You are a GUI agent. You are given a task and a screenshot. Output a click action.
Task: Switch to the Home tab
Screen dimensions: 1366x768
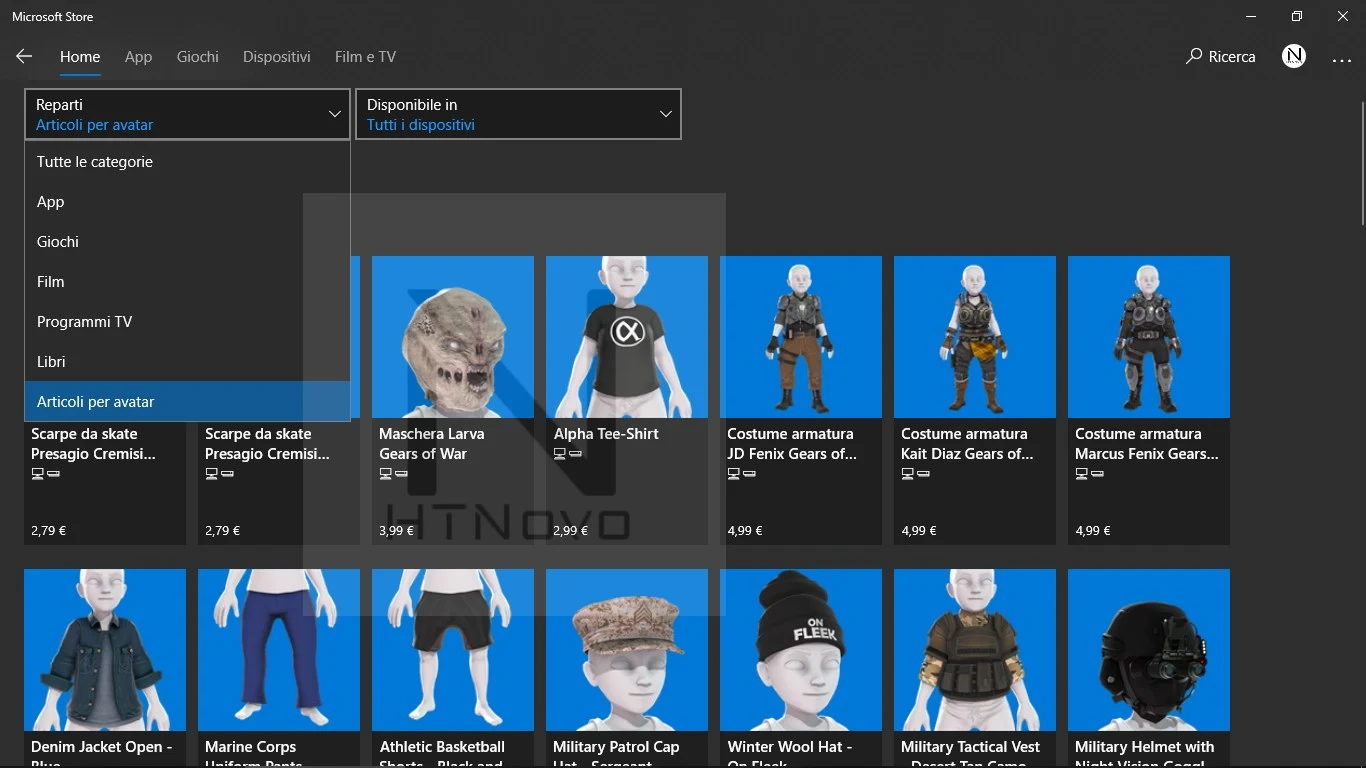[x=80, y=57]
